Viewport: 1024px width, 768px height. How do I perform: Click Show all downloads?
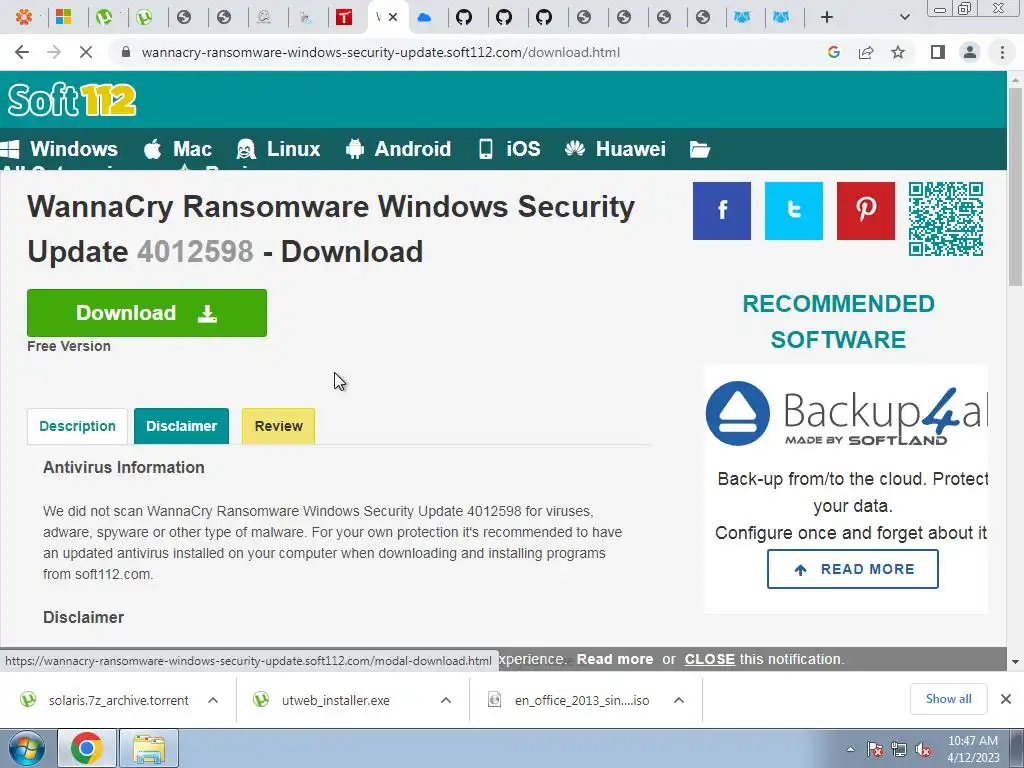[948, 699]
